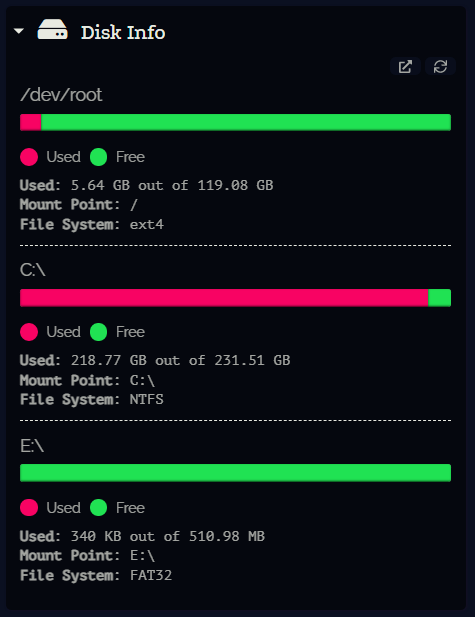Select the /dev/root disk title
The width and height of the screenshot is (475, 617).
point(61,95)
